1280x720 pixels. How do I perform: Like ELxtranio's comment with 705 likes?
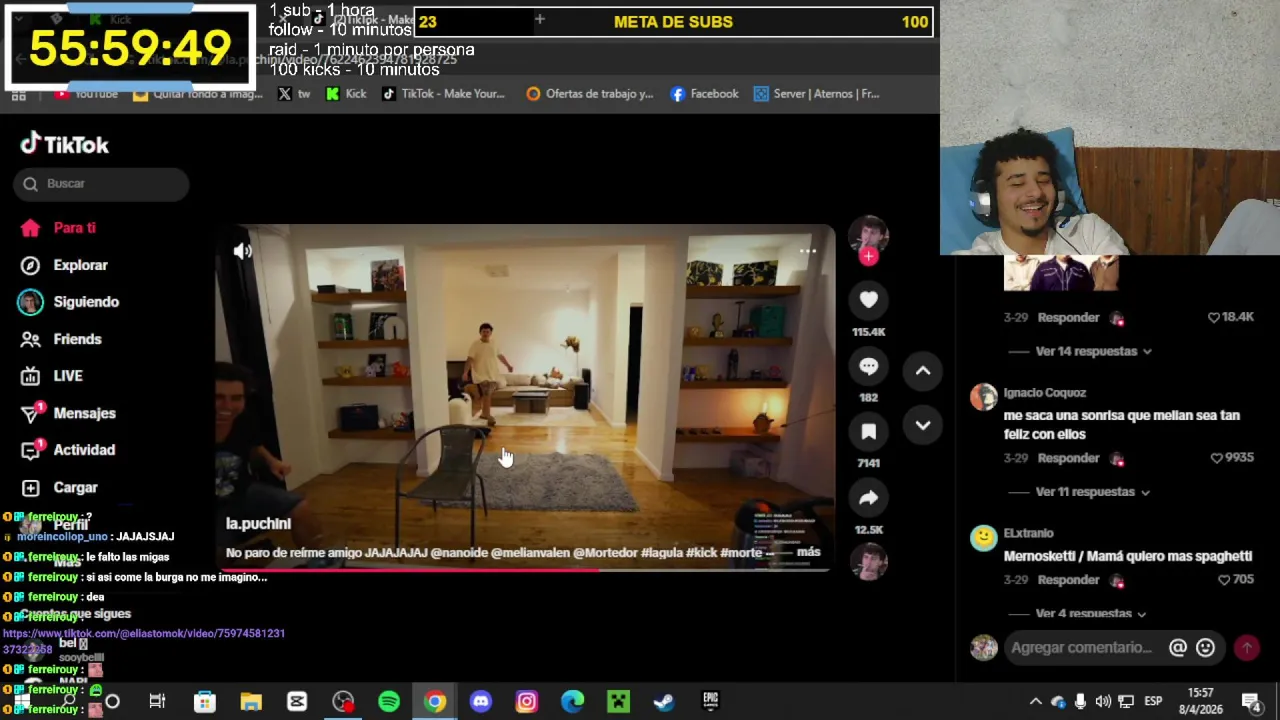tap(1224, 580)
